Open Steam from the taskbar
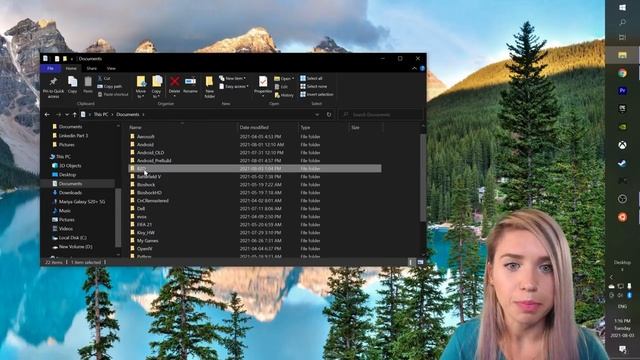Viewport: 640px width, 360px height. tap(622, 163)
